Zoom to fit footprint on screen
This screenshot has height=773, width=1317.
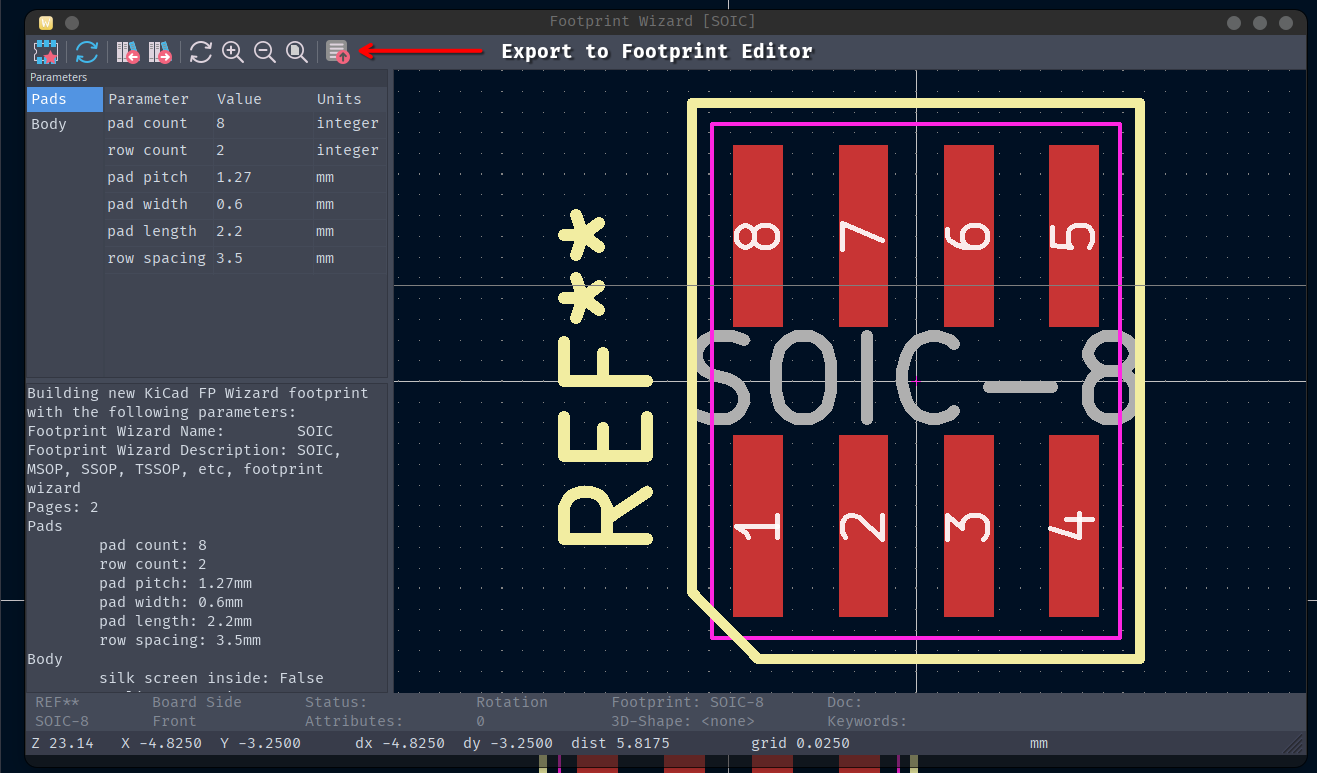click(x=297, y=52)
